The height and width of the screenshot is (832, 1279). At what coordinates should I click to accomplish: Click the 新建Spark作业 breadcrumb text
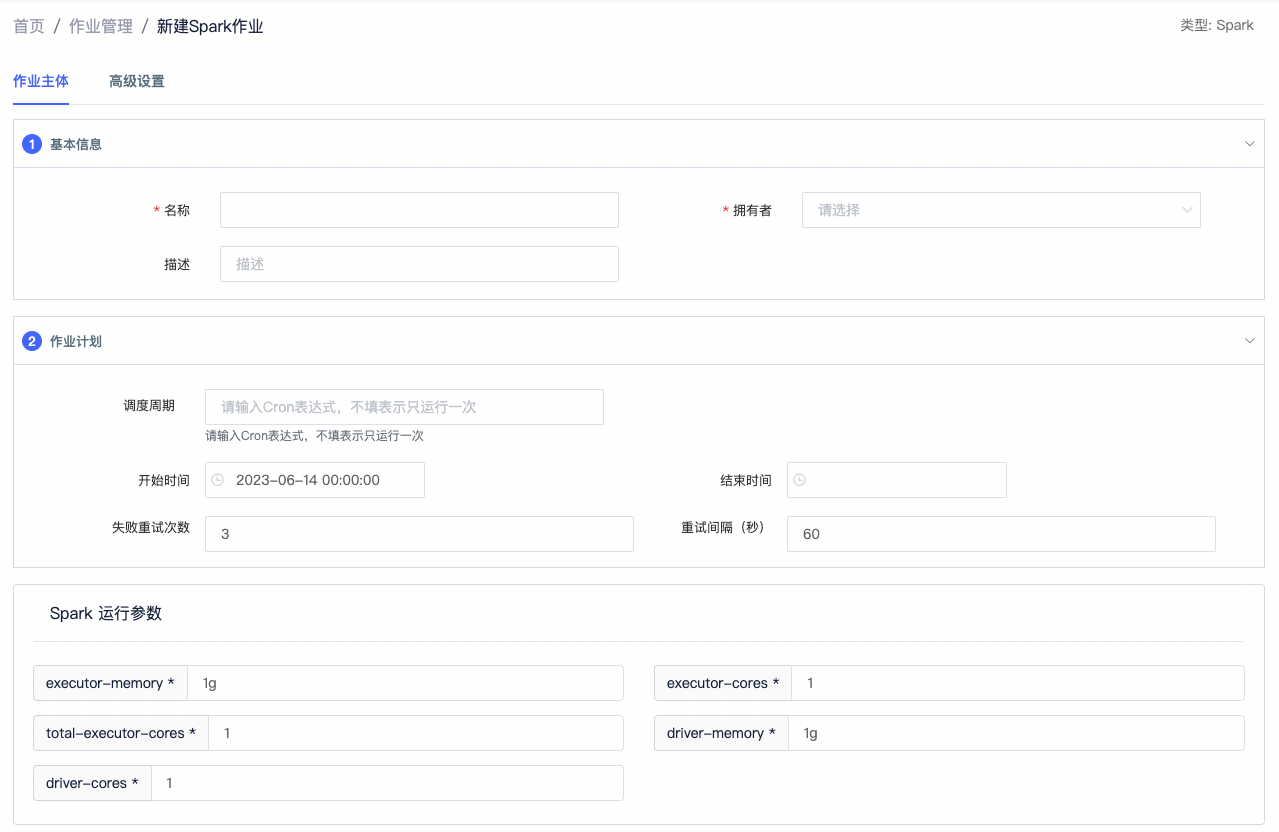coord(210,26)
